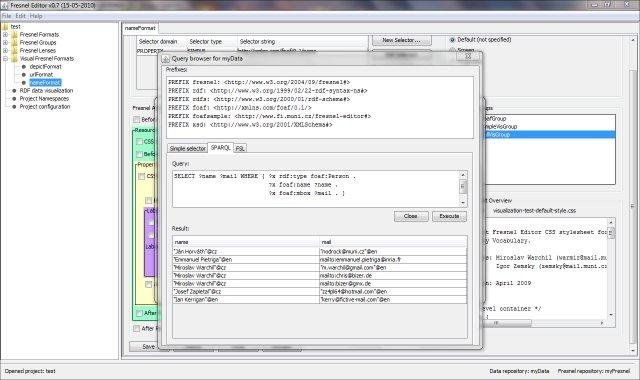This screenshot has height=380, width=640.
Task: Click the Execute button
Action: click(x=449, y=216)
